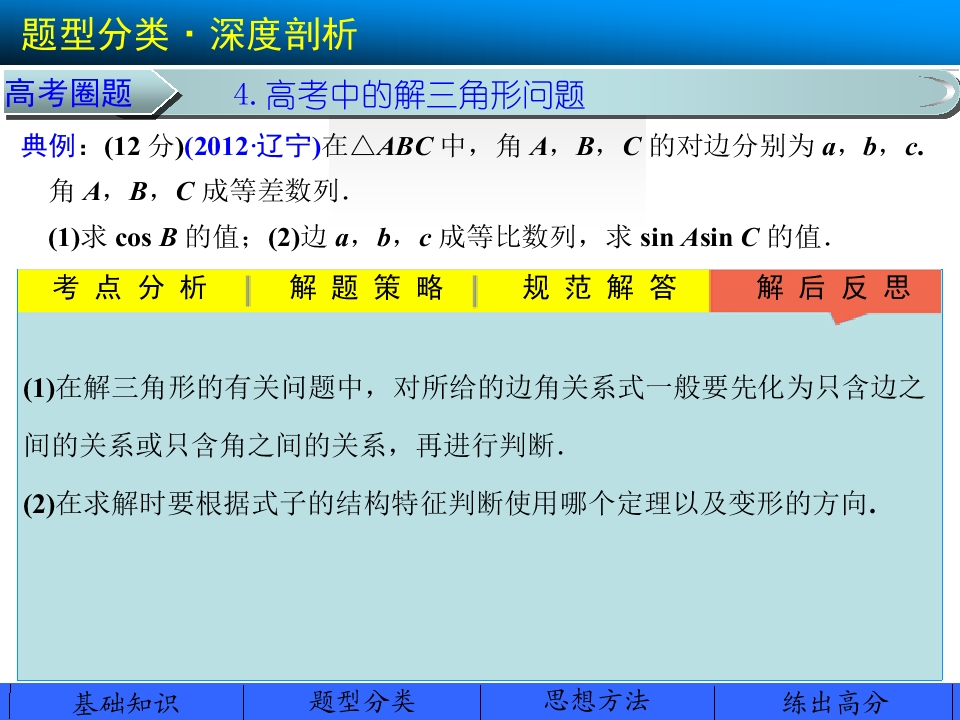
Task: Click the line 角 A，B，C 成等差数列
Action: (x=199, y=192)
